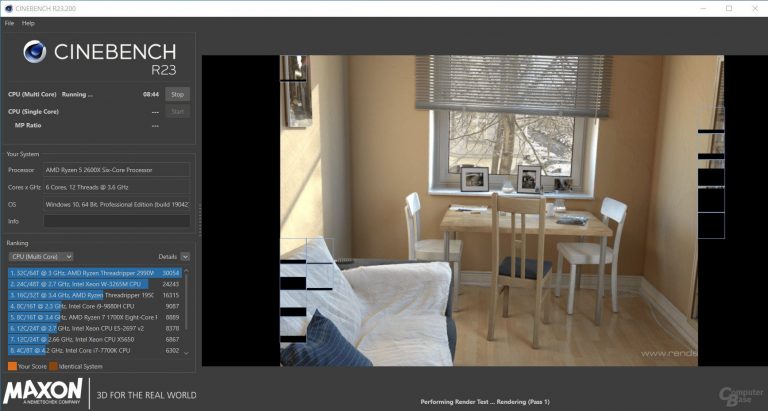Screen dimensions: 768x411
Task: Select ranking entry 5 AMD Ryzen 7 1700X
Action: [x=95, y=317]
